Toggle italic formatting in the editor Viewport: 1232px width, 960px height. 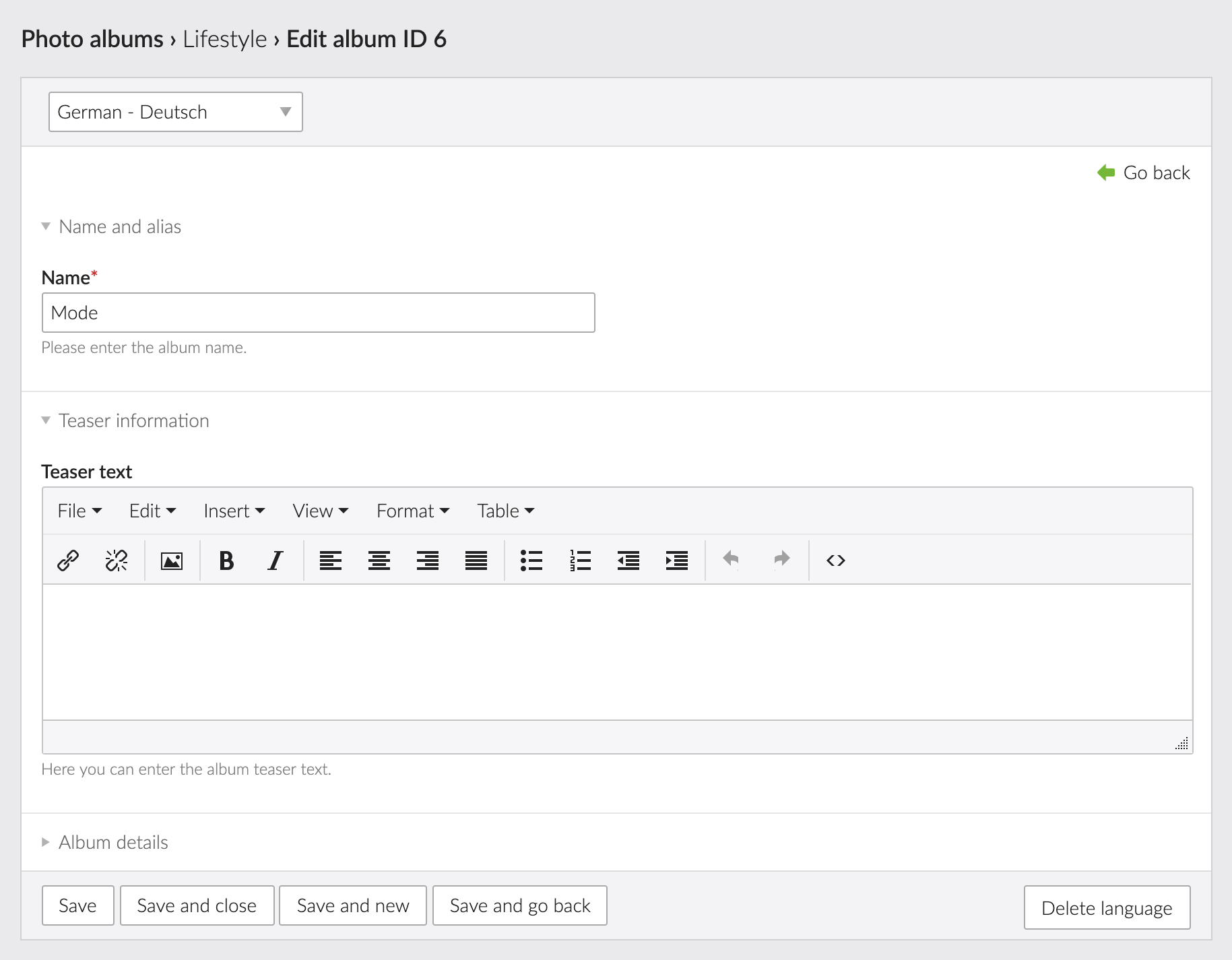(x=275, y=561)
